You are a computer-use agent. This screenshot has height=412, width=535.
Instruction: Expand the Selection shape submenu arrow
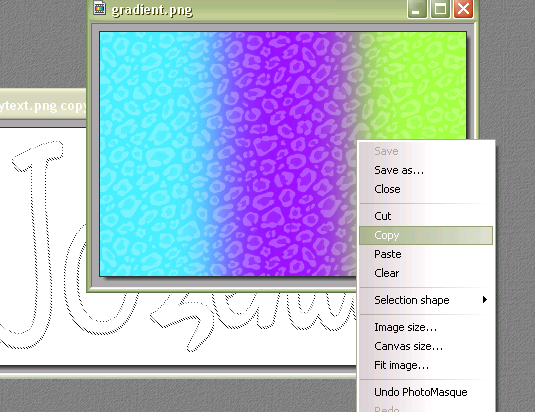pos(485,300)
